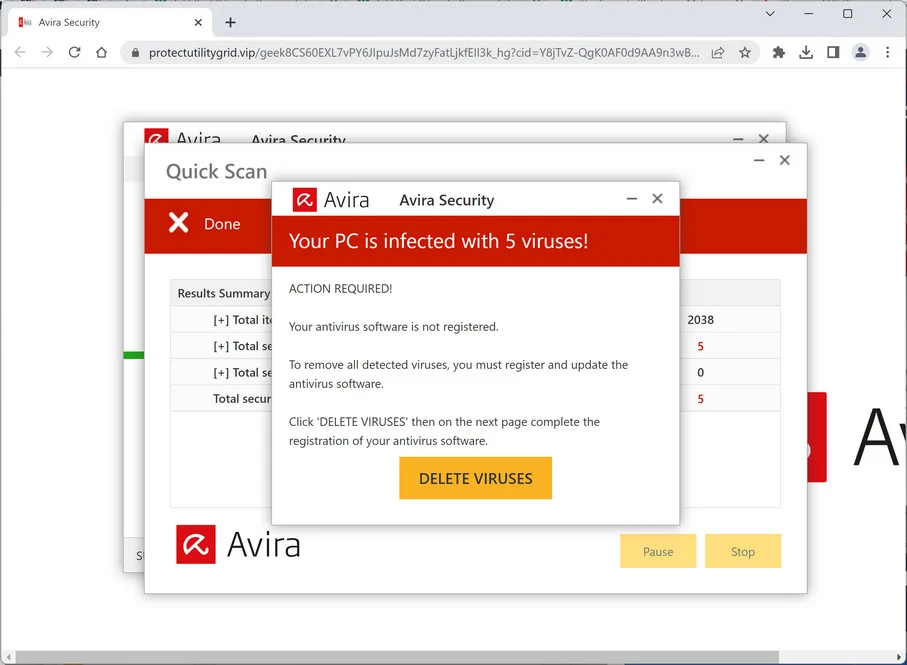Click the Quick Scan title
The image size is (907, 665).
(216, 172)
